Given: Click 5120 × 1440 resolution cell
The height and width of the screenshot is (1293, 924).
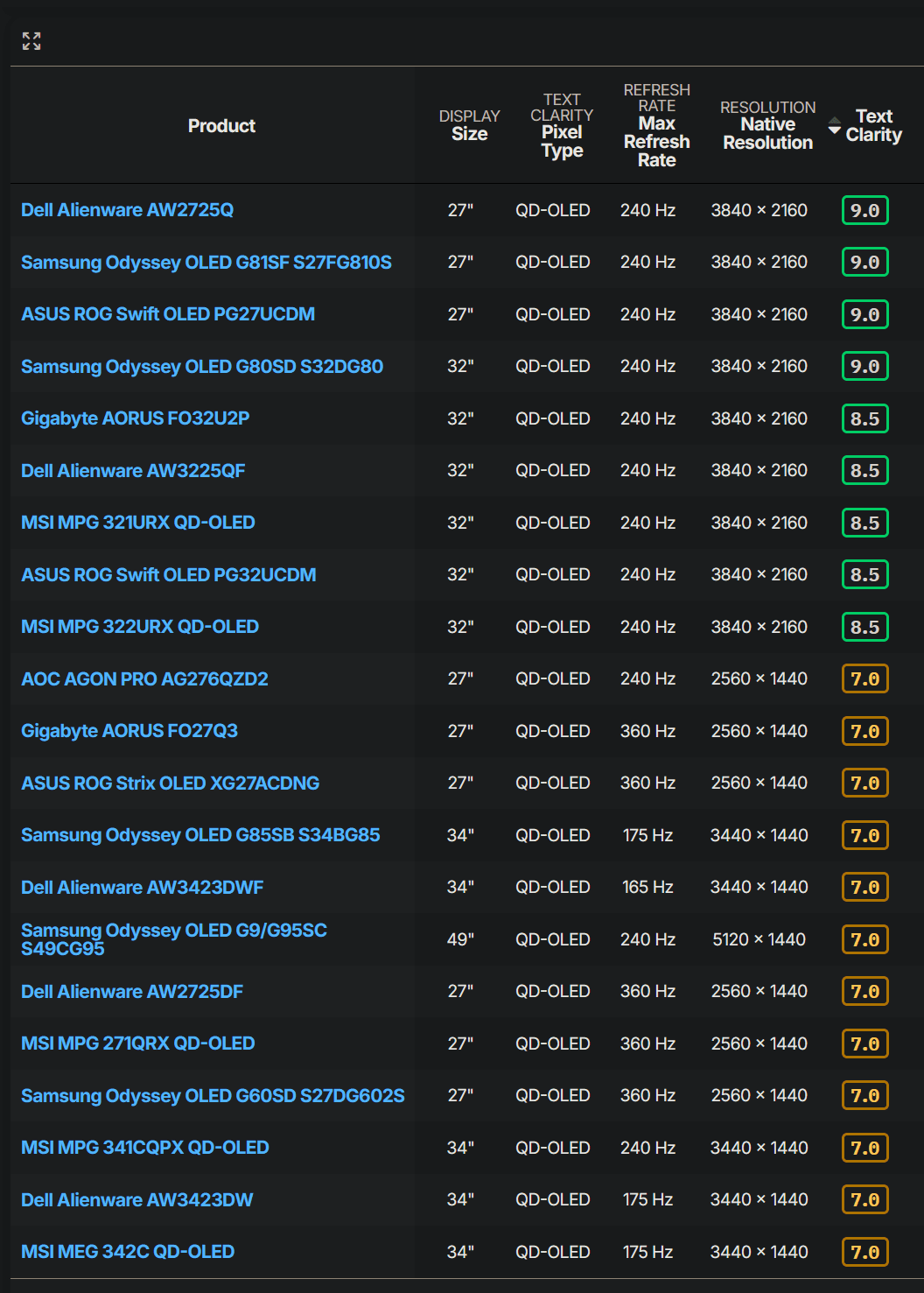Looking at the screenshot, I should [759, 939].
